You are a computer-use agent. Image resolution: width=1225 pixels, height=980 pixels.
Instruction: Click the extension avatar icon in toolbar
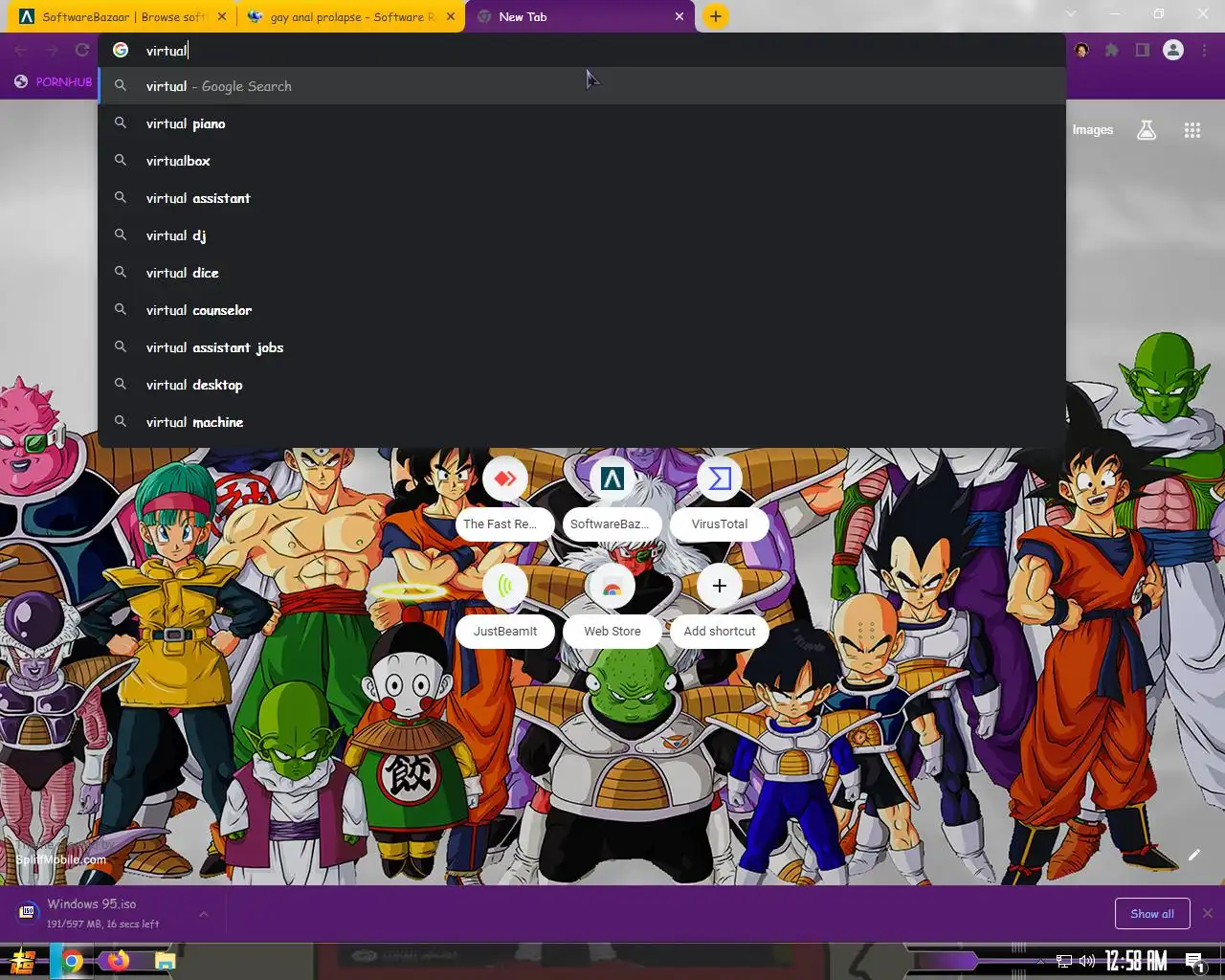click(1081, 50)
